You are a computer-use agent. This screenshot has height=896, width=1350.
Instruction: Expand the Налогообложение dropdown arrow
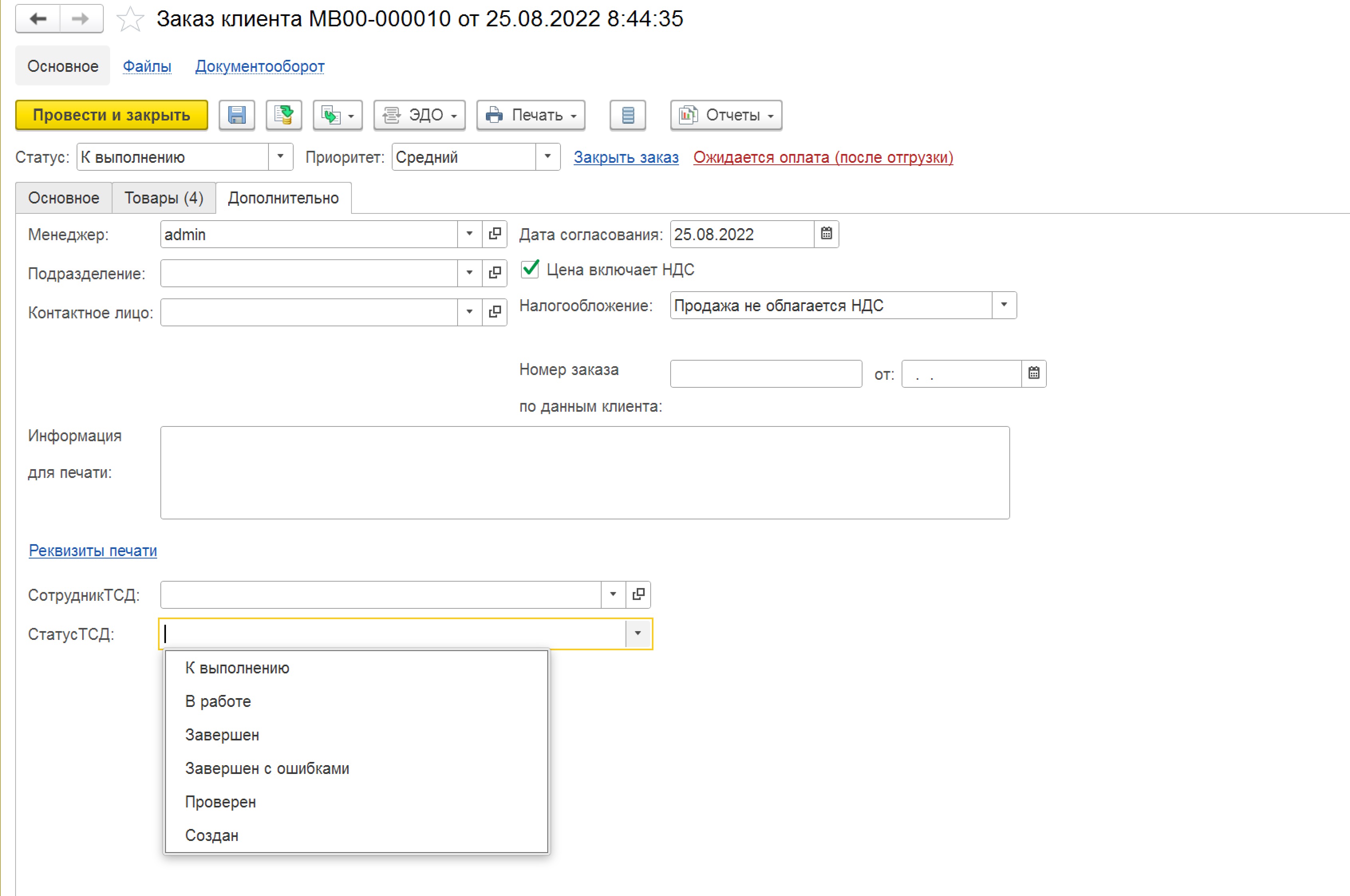point(1004,305)
